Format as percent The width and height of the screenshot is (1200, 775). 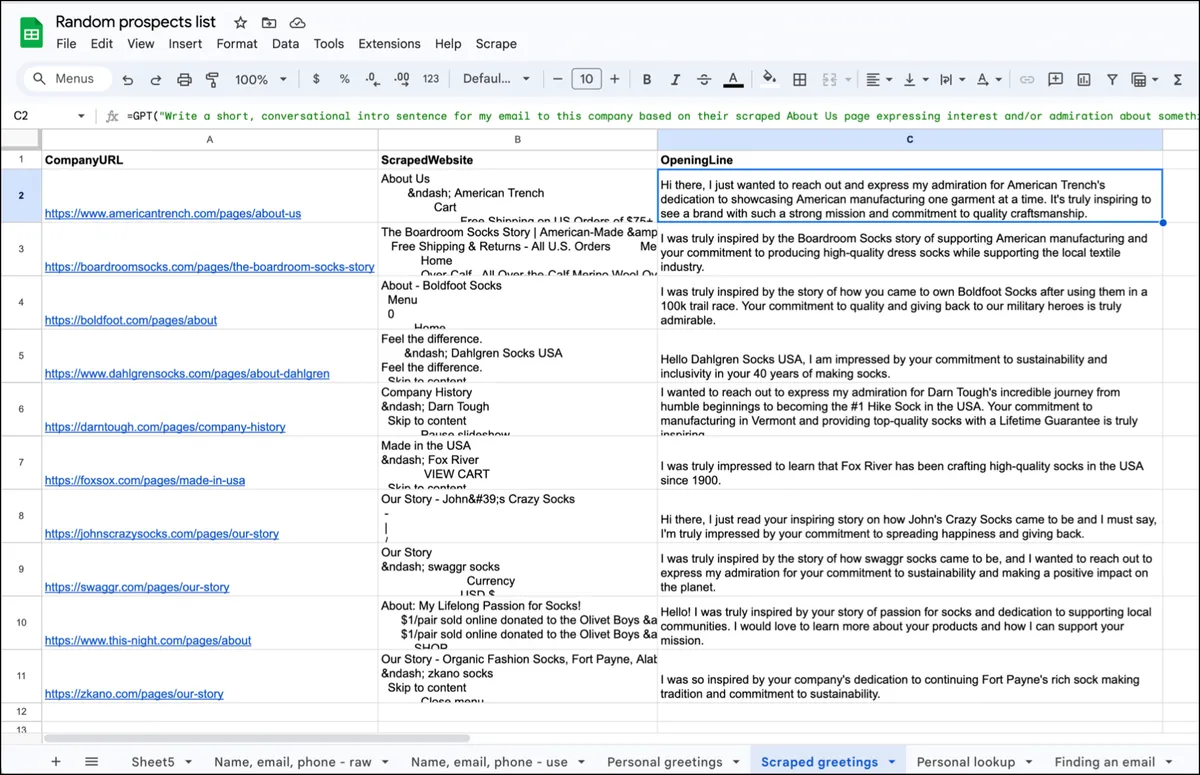coord(344,79)
